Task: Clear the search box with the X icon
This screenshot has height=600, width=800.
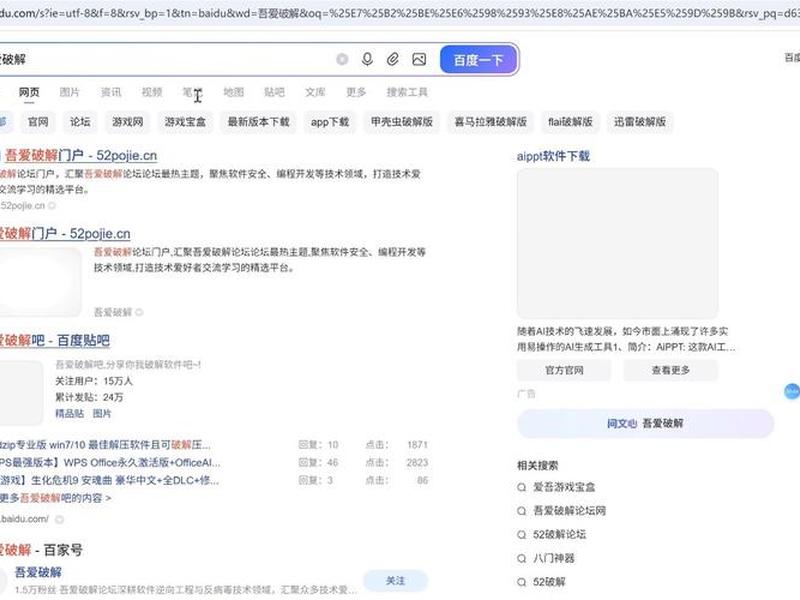Action: pos(342,60)
